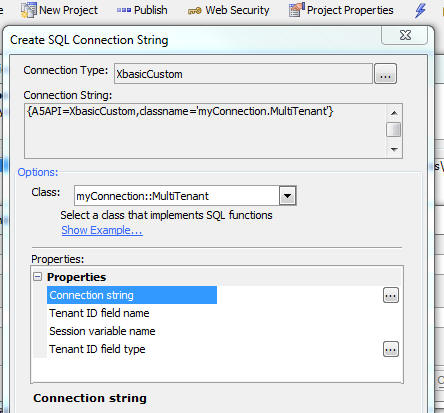Open the Show Example link
444x413 pixels.
[x=102, y=230]
